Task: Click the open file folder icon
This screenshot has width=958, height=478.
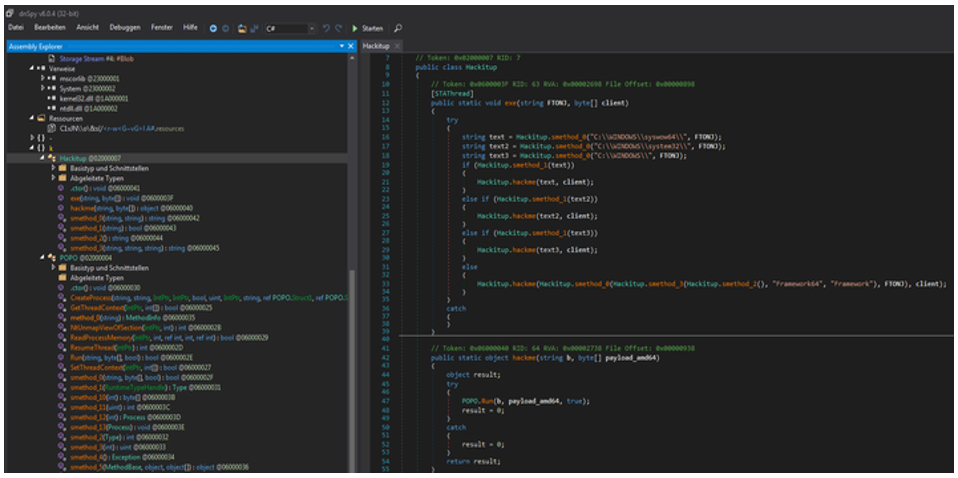Action: [243, 28]
